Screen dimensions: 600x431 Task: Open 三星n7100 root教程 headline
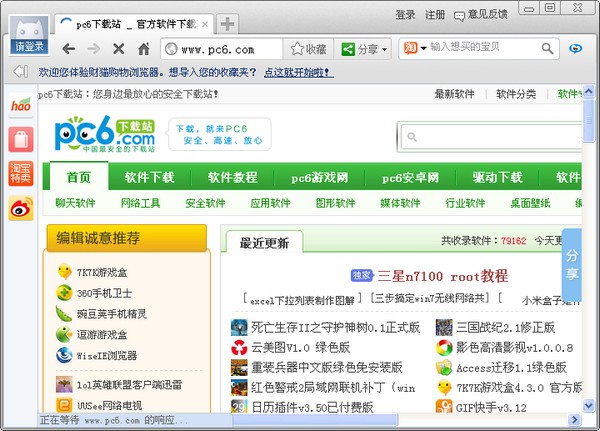pyautogui.click(x=443, y=276)
